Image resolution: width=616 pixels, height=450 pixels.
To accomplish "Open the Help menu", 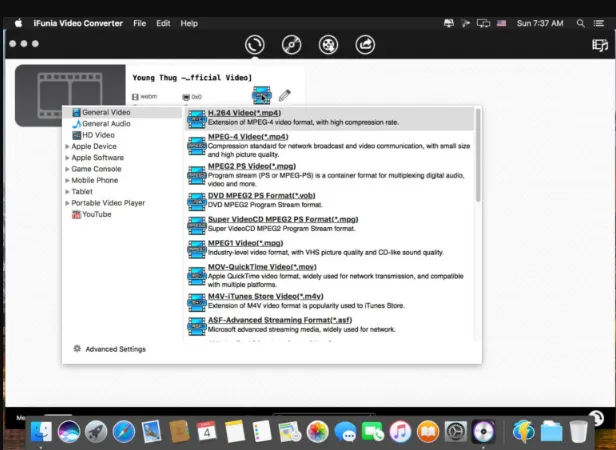I will (x=189, y=23).
